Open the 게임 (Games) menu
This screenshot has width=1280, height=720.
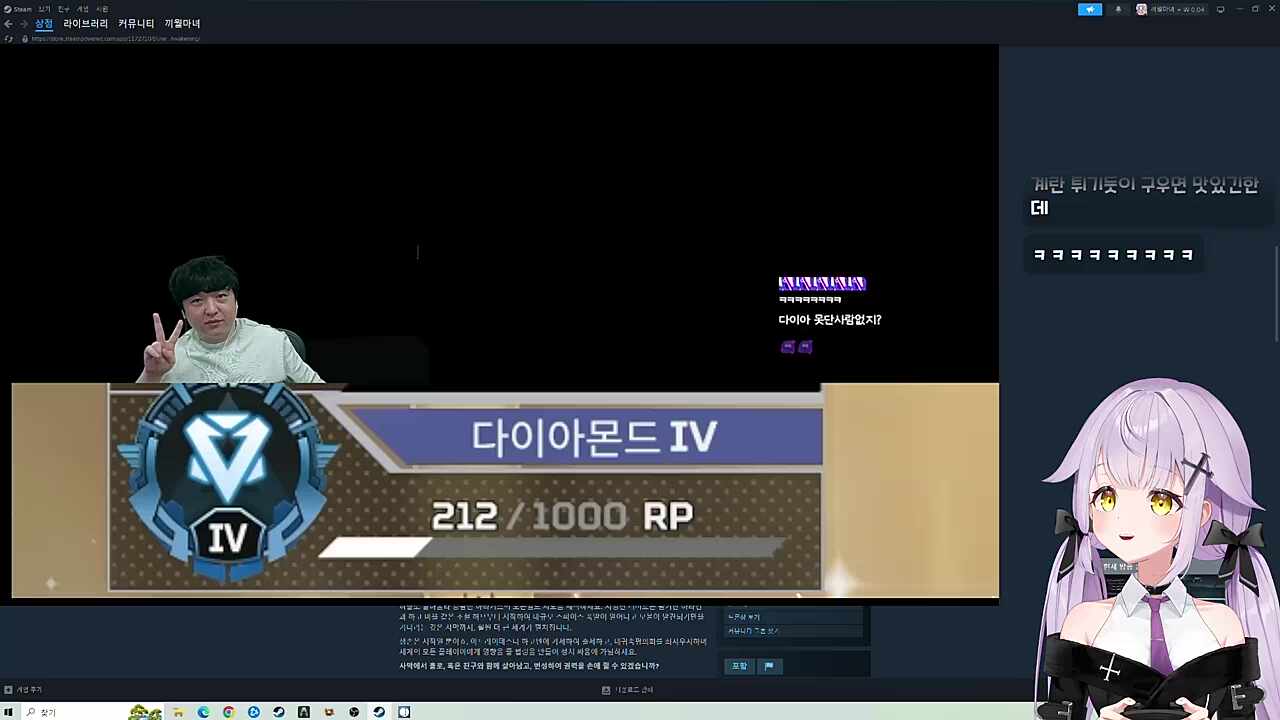point(82,9)
